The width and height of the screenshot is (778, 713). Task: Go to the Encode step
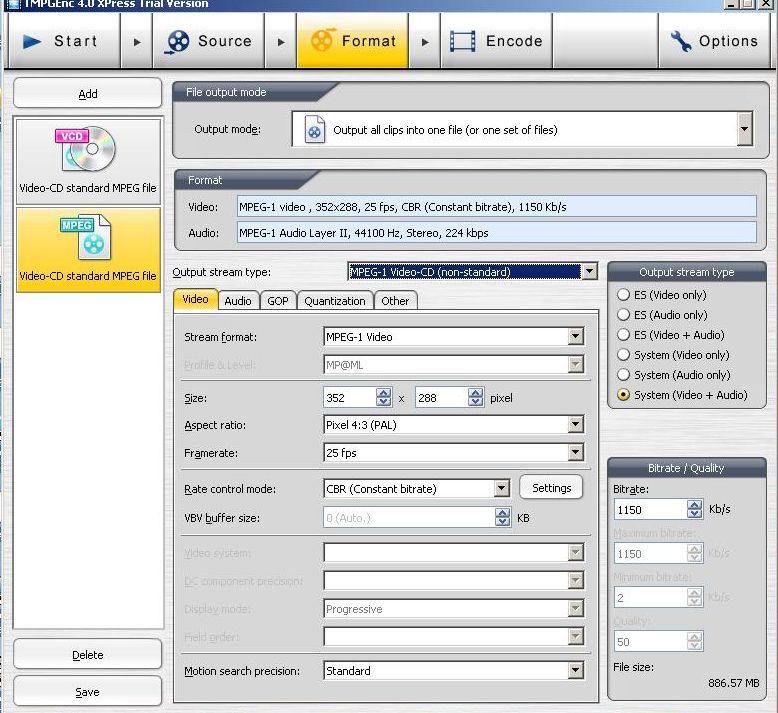(x=496, y=41)
